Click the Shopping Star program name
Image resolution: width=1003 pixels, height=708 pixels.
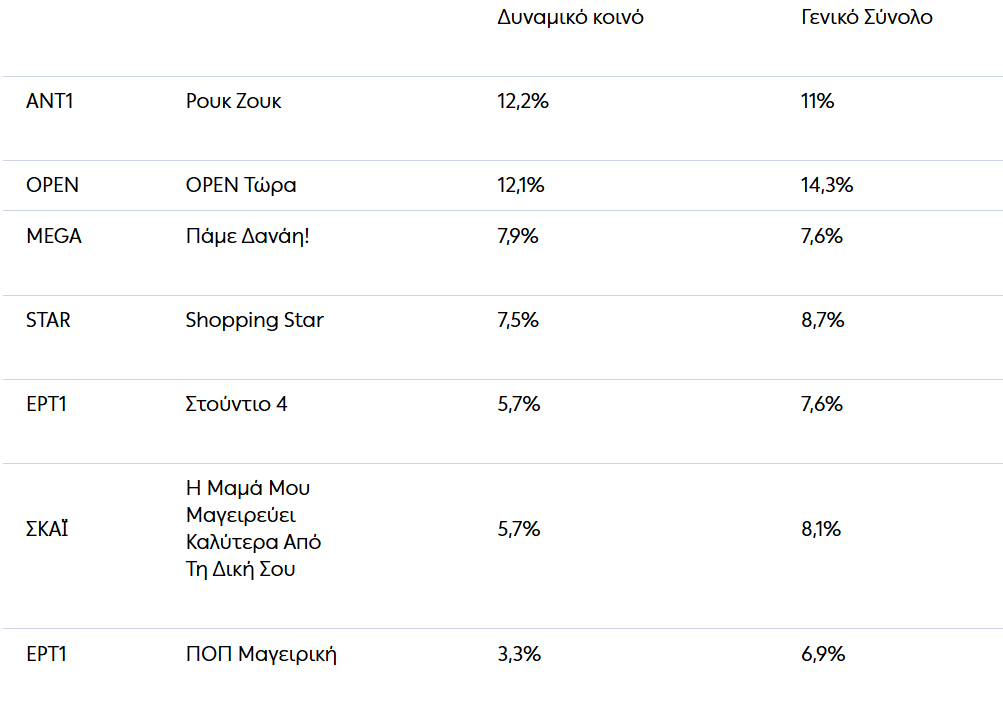254,320
